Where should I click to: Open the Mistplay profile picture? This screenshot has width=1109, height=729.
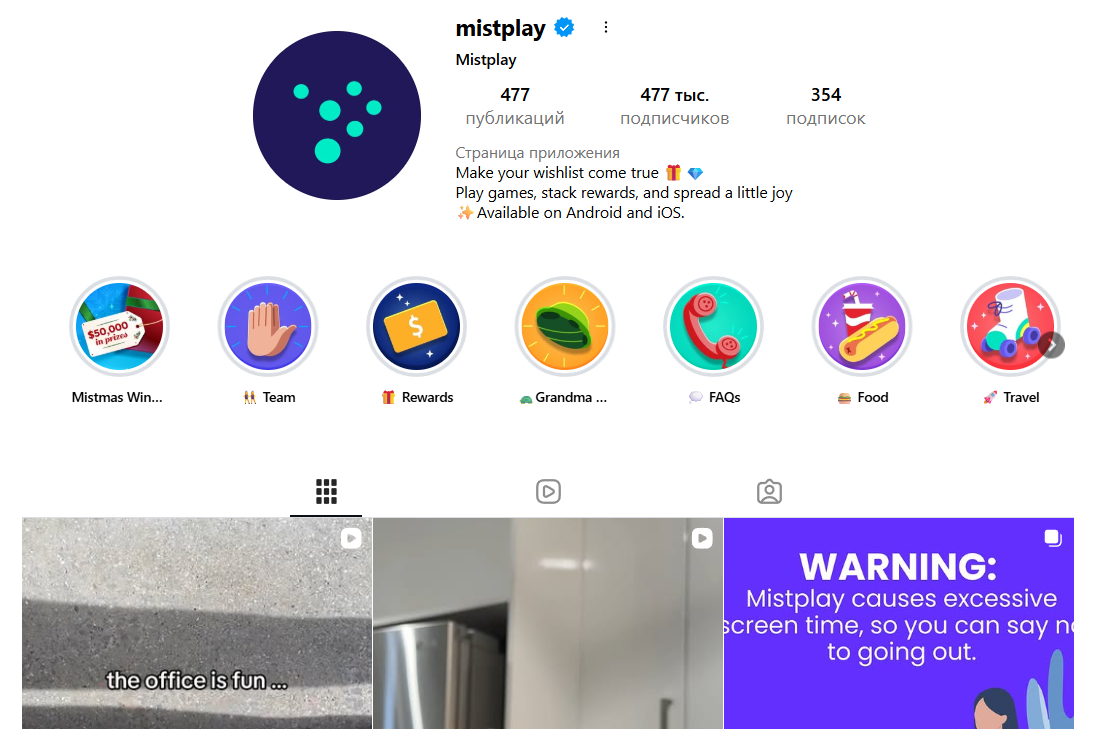pyautogui.click(x=337, y=115)
